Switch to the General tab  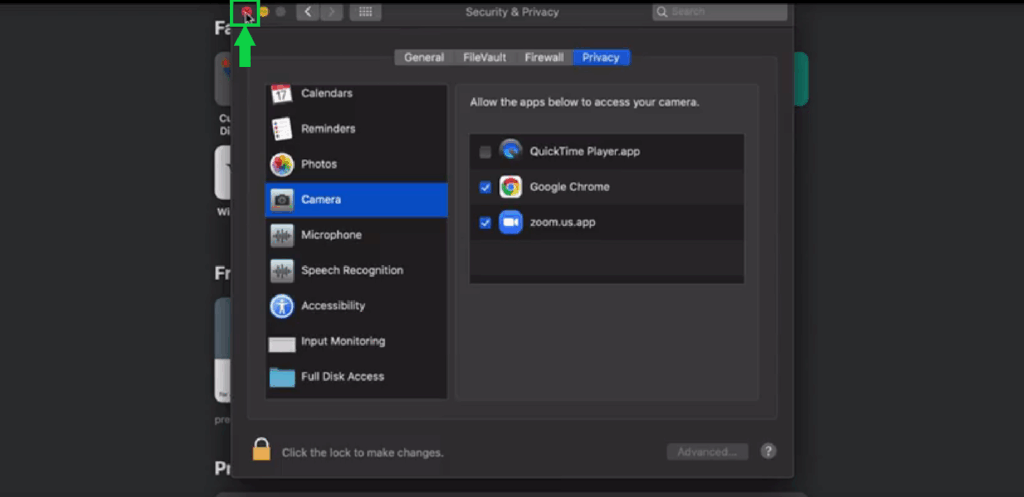pyautogui.click(x=424, y=57)
